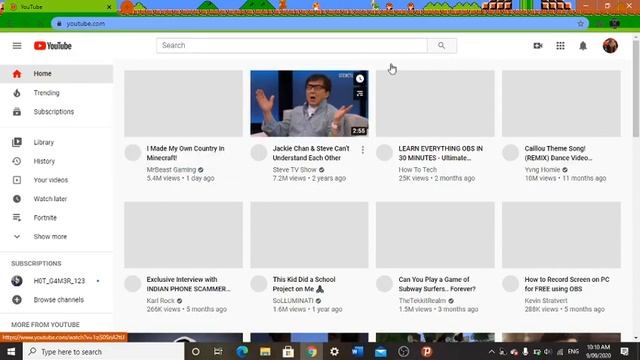Open 'Caillou Theme Song! (REMIX)' title
The height and width of the screenshot is (360, 640).
pos(558,153)
